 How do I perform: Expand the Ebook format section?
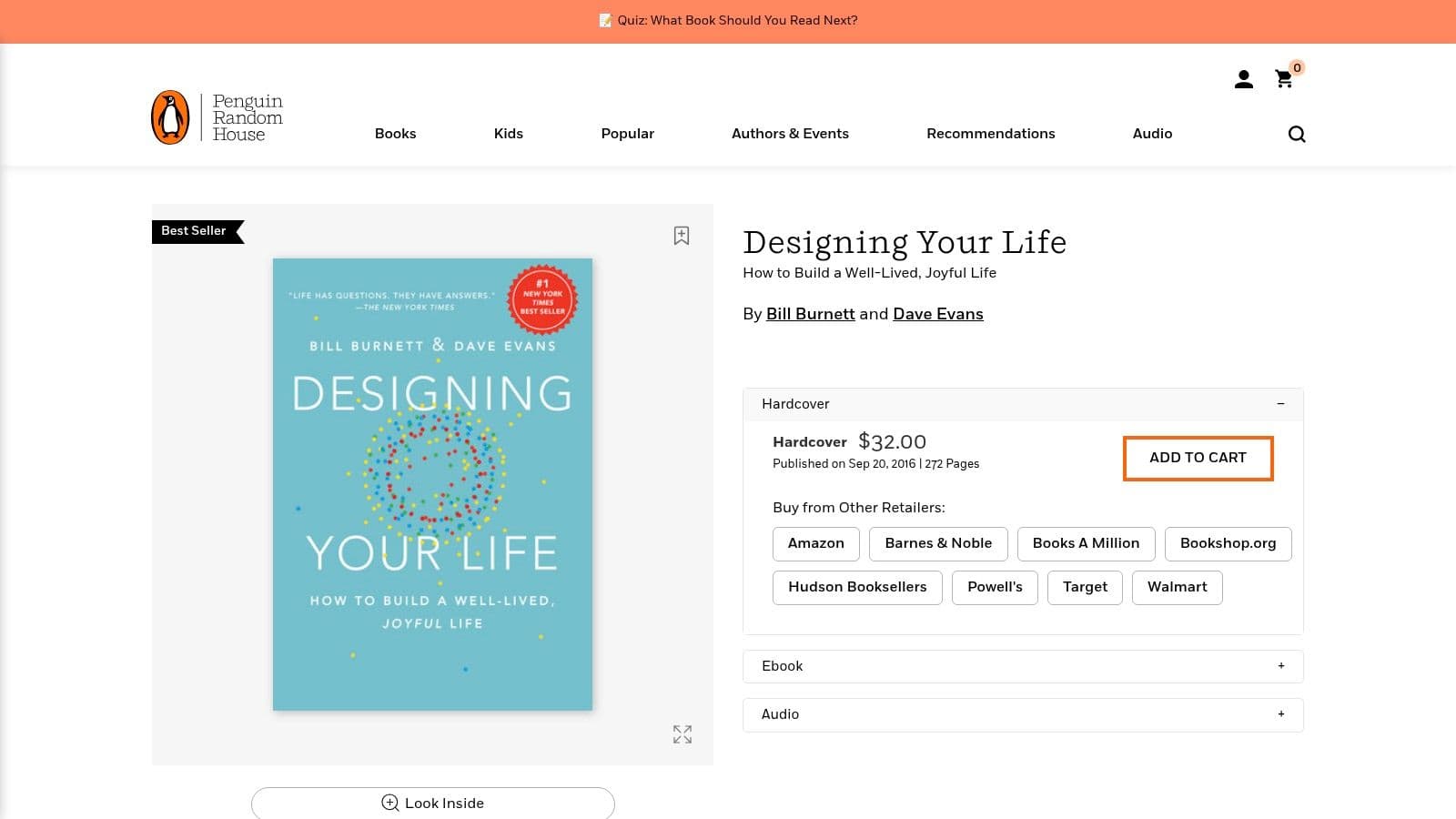1023,666
